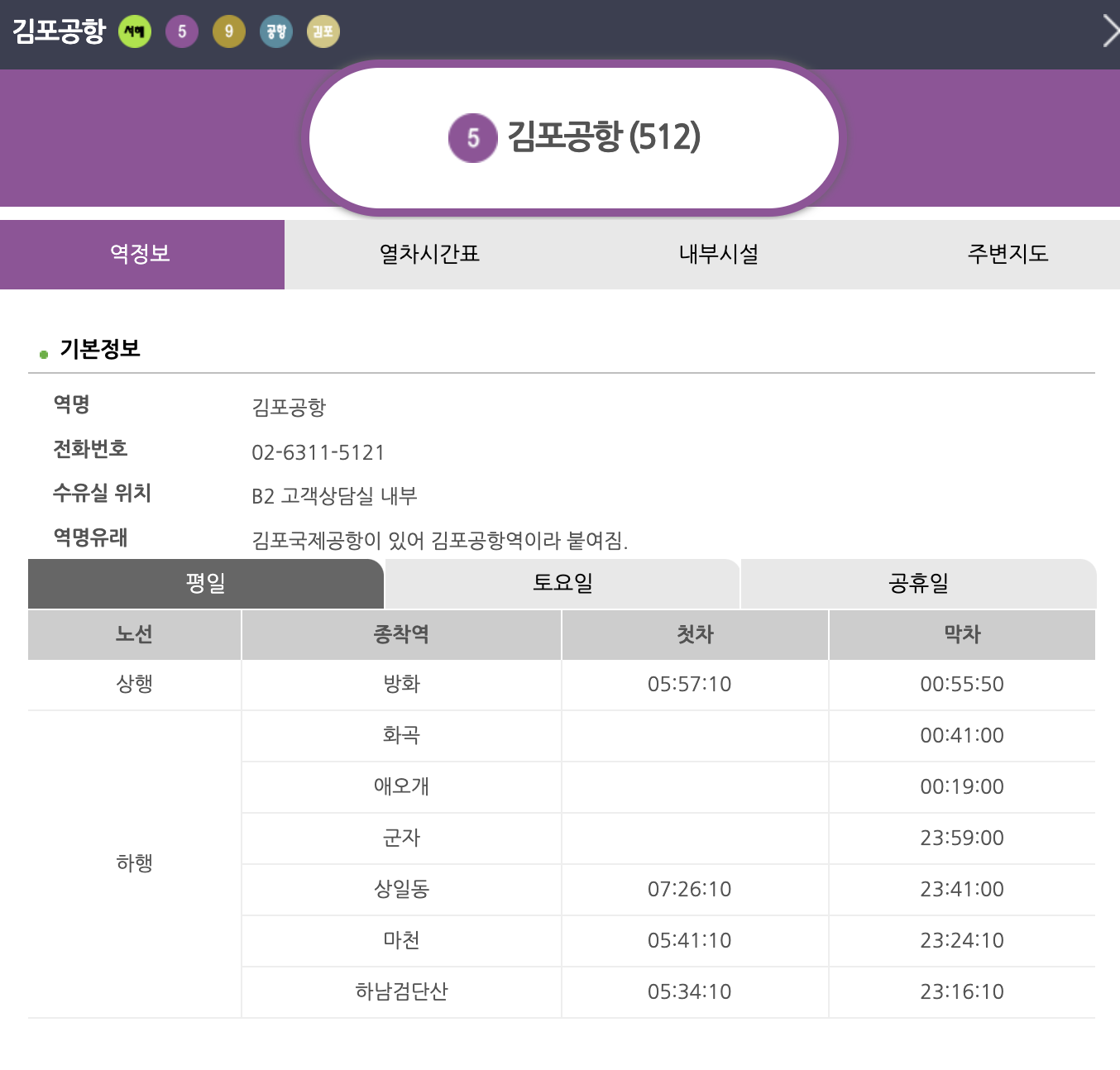Open the 역정보 tab
This screenshot has width=1120, height=1070.
142,255
